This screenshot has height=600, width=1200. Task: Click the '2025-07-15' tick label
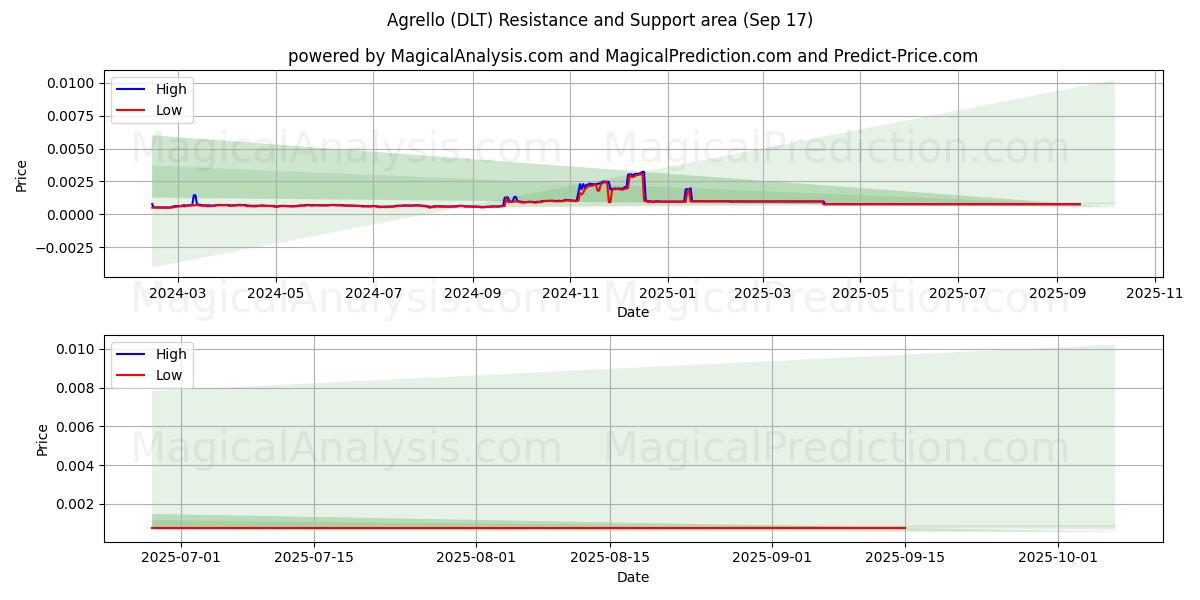pos(314,558)
